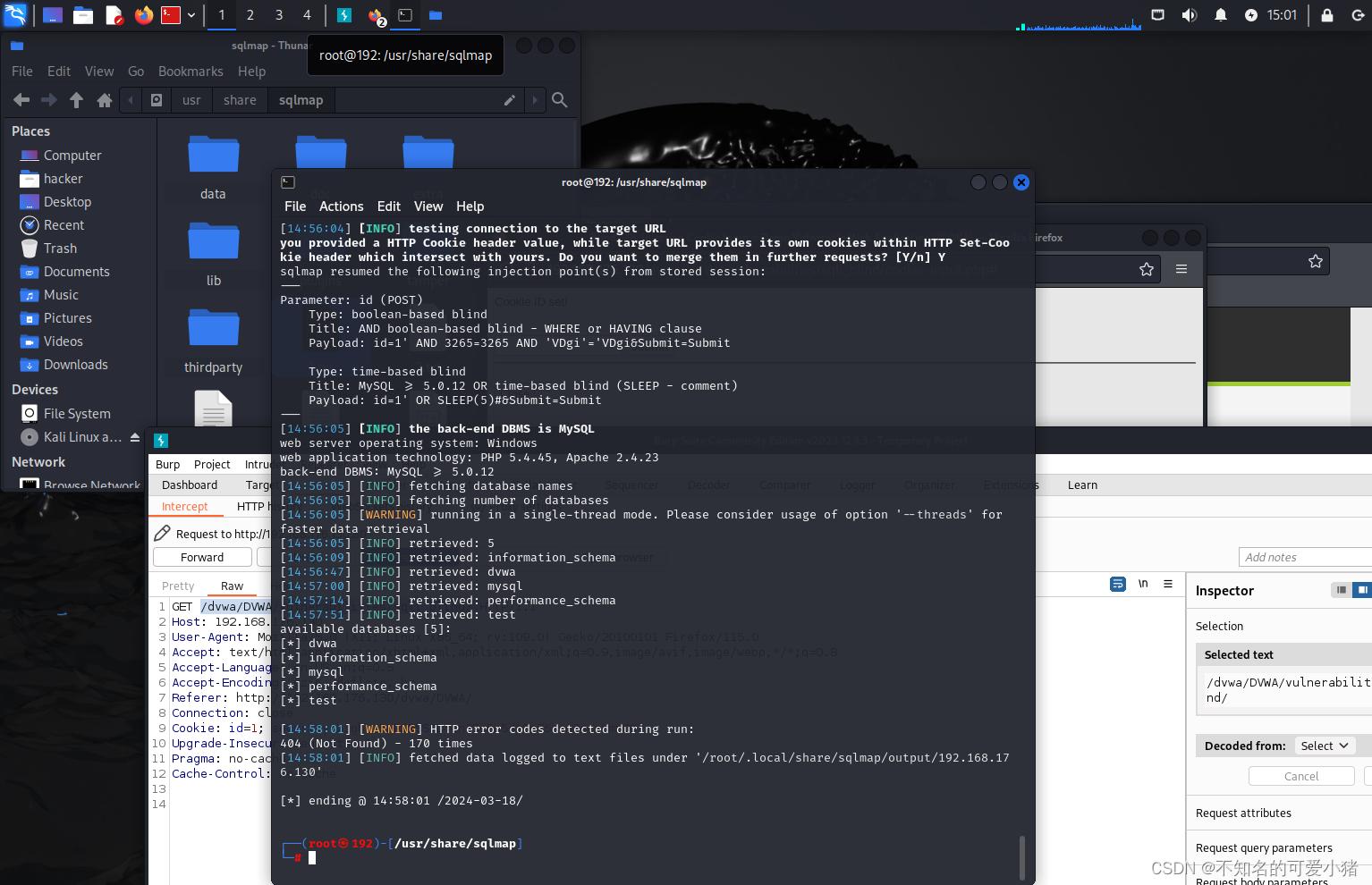
Task: Open the Thunar Go menu
Action: 136,72
